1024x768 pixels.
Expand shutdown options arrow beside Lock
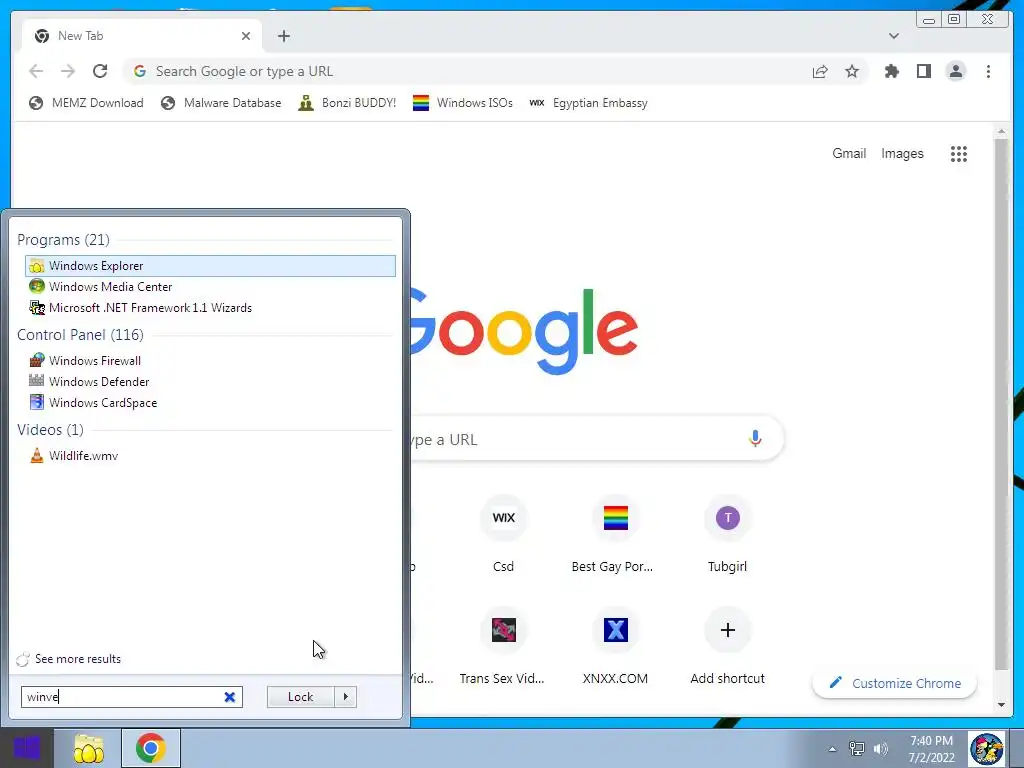(x=345, y=697)
